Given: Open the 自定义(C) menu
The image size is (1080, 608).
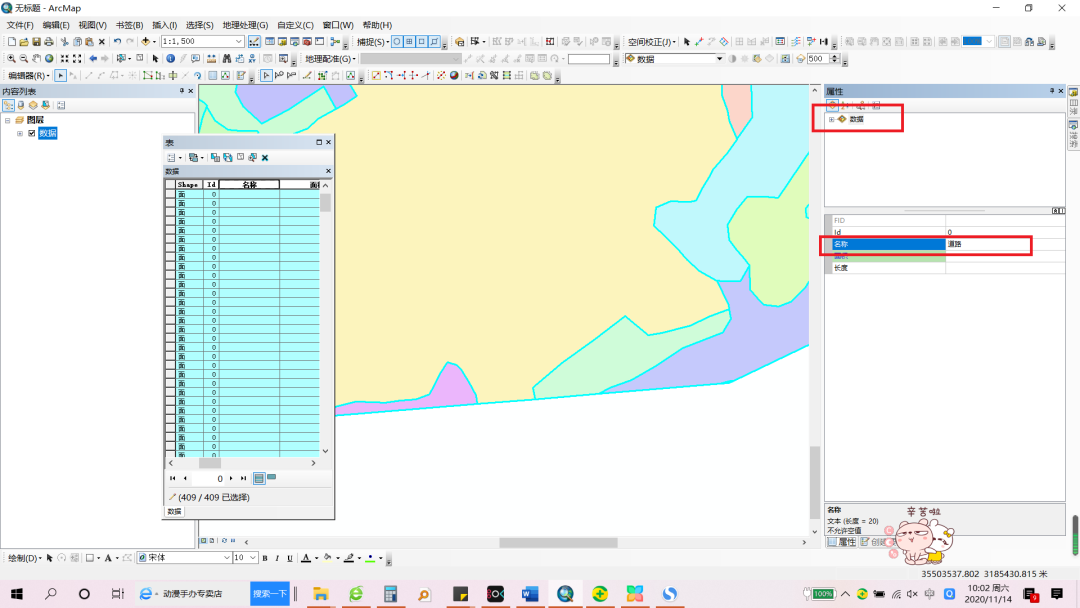Looking at the screenshot, I should coord(295,25).
